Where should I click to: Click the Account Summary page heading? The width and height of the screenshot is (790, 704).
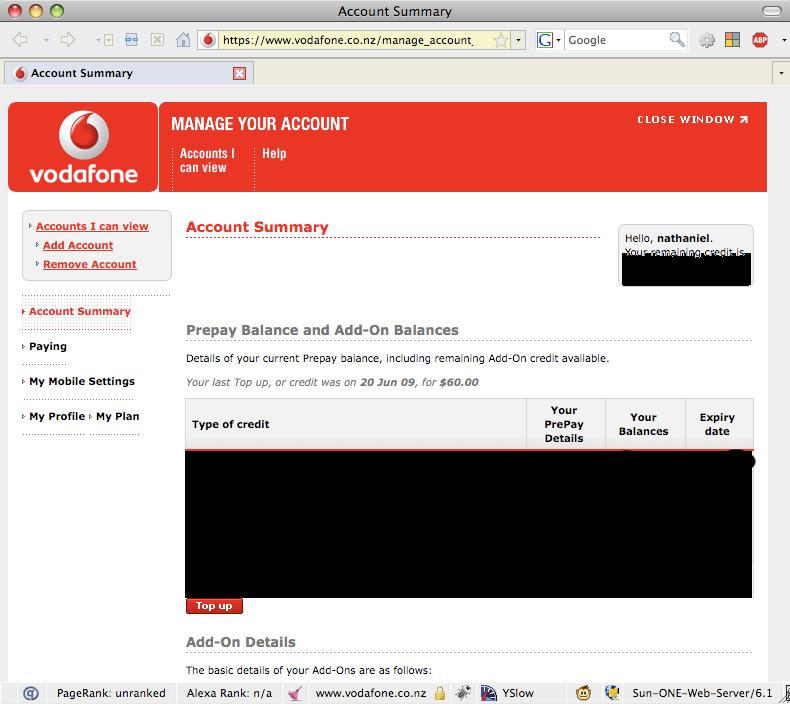click(x=257, y=227)
